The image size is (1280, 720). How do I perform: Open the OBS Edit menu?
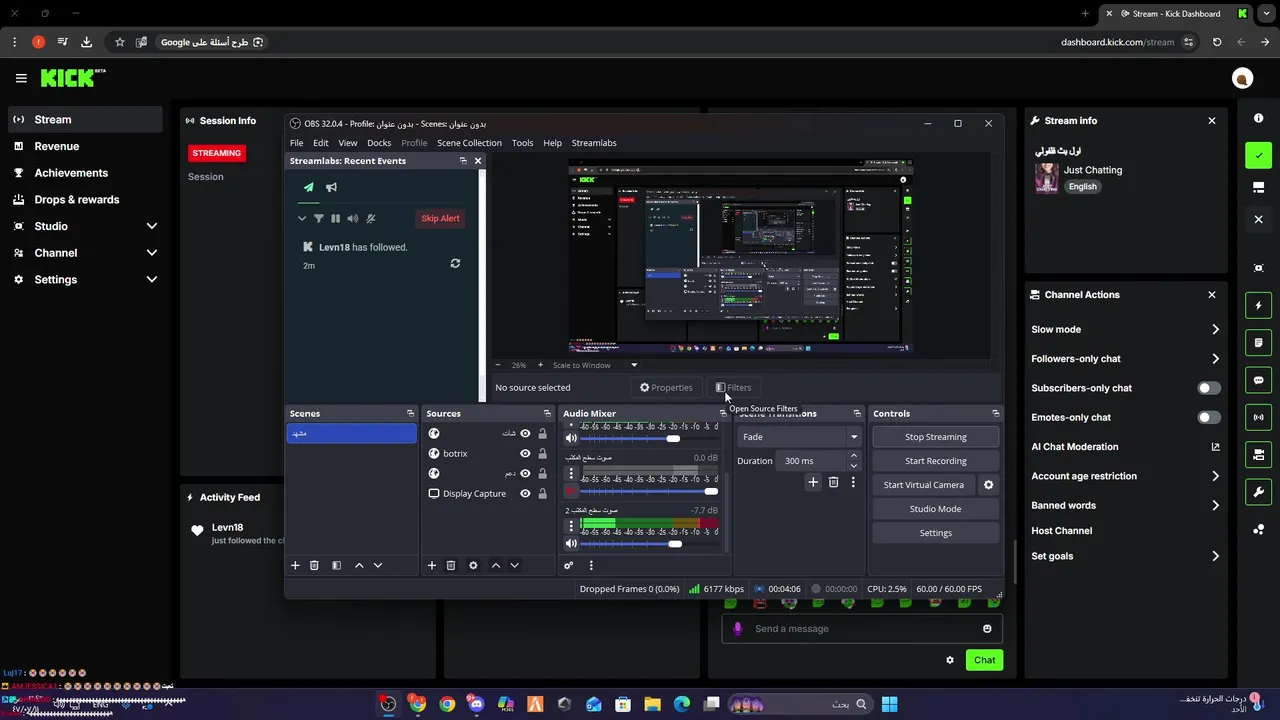pos(320,143)
